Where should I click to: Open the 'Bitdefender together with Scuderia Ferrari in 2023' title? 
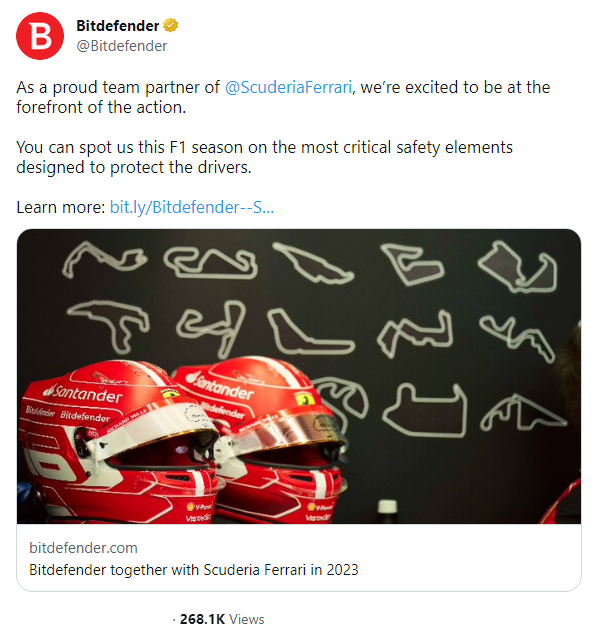(x=194, y=570)
